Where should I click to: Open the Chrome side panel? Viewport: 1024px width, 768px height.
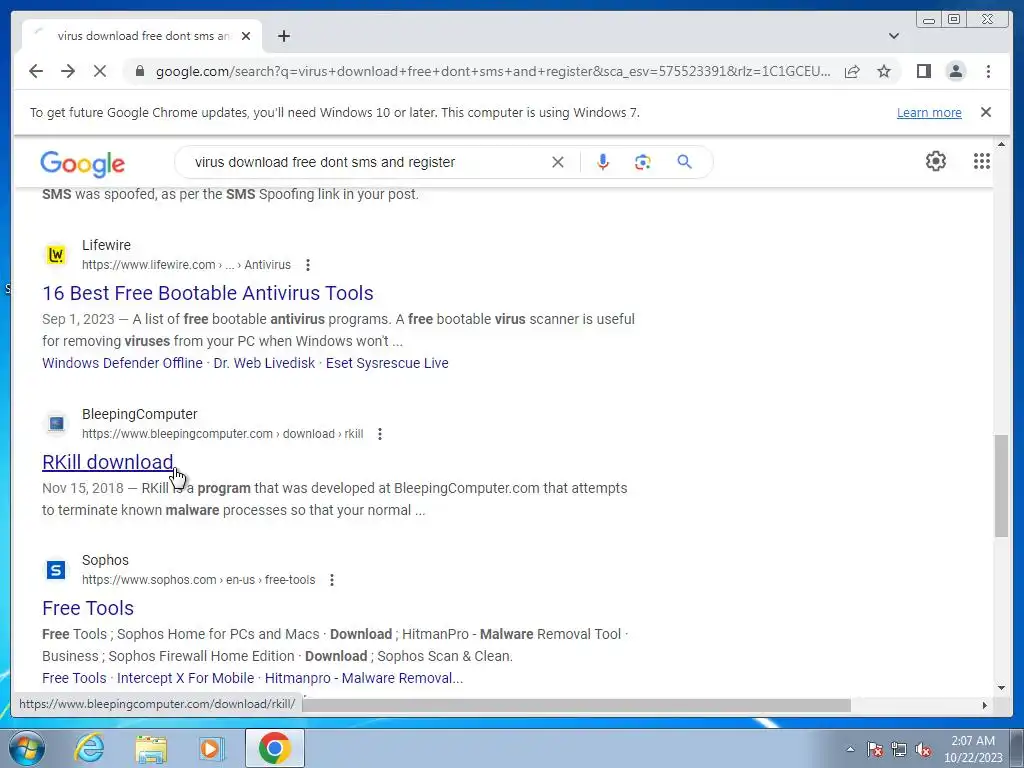pyautogui.click(x=923, y=71)
